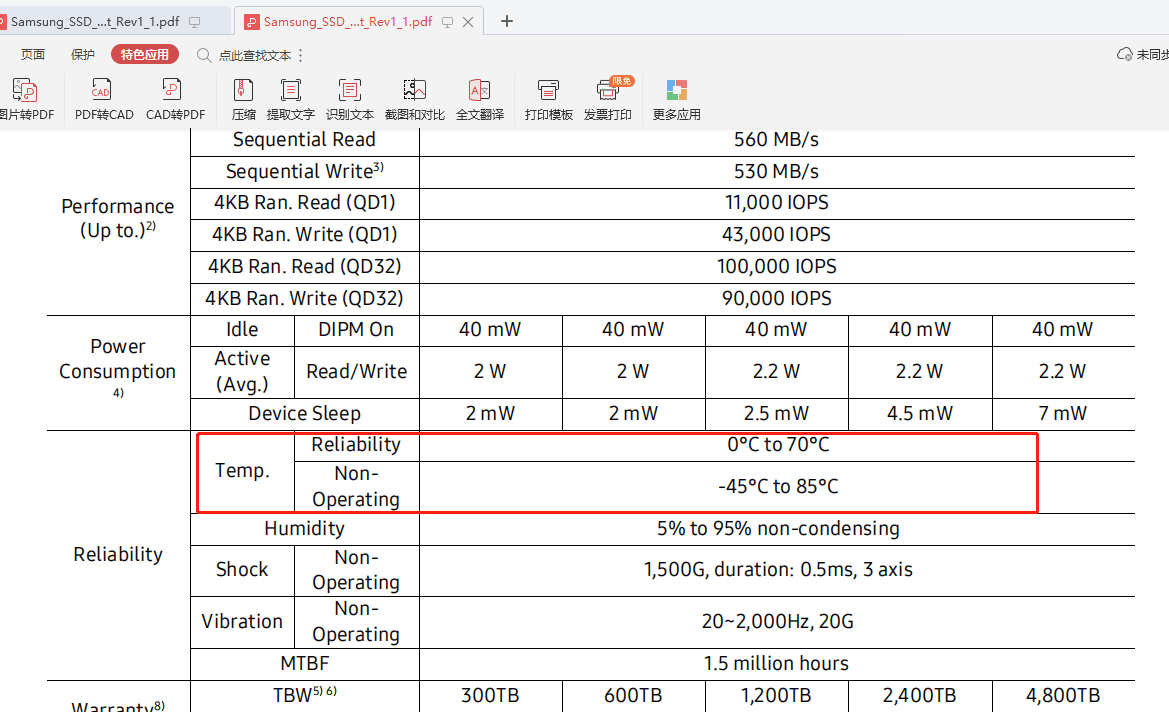Open the 页面 page menu tab

click(x=33, y=54)
